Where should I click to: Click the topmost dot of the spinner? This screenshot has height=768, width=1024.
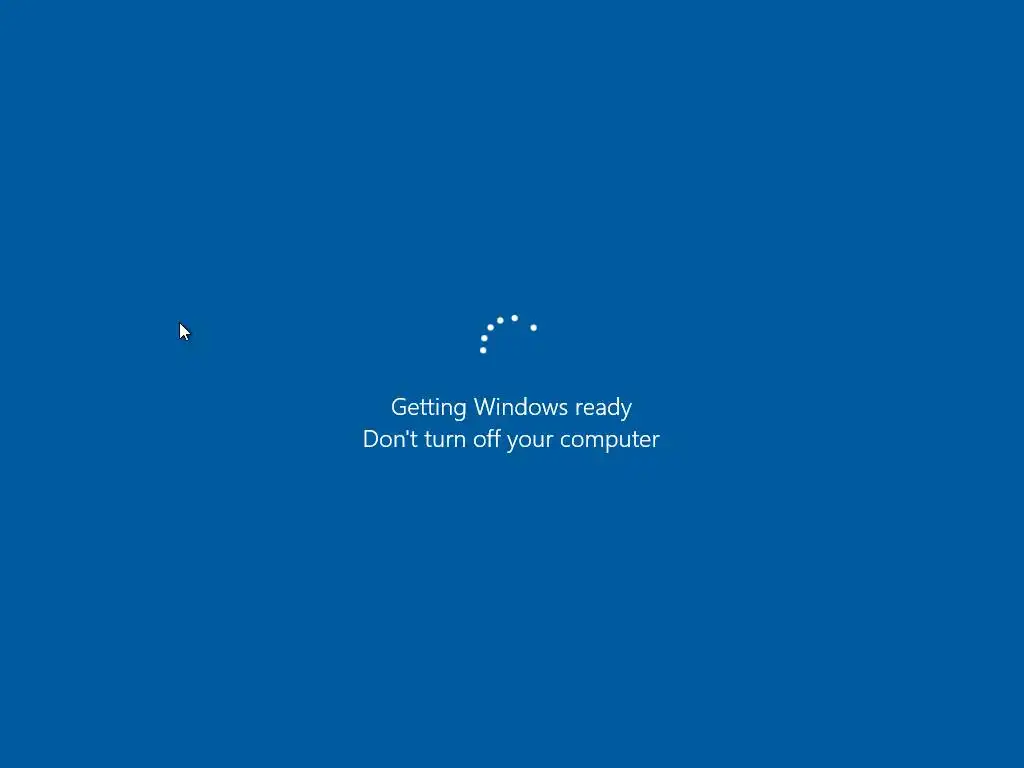[x=515, y=318]
